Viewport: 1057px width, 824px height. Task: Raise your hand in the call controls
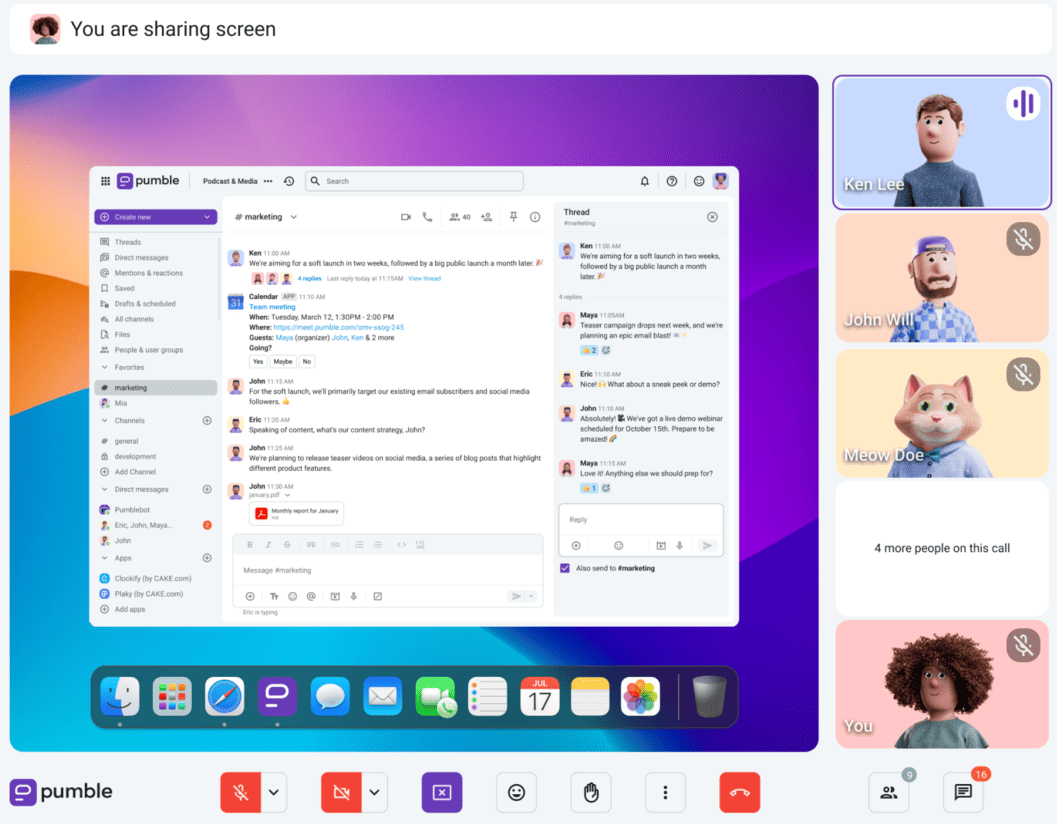[x=591, y=792]
